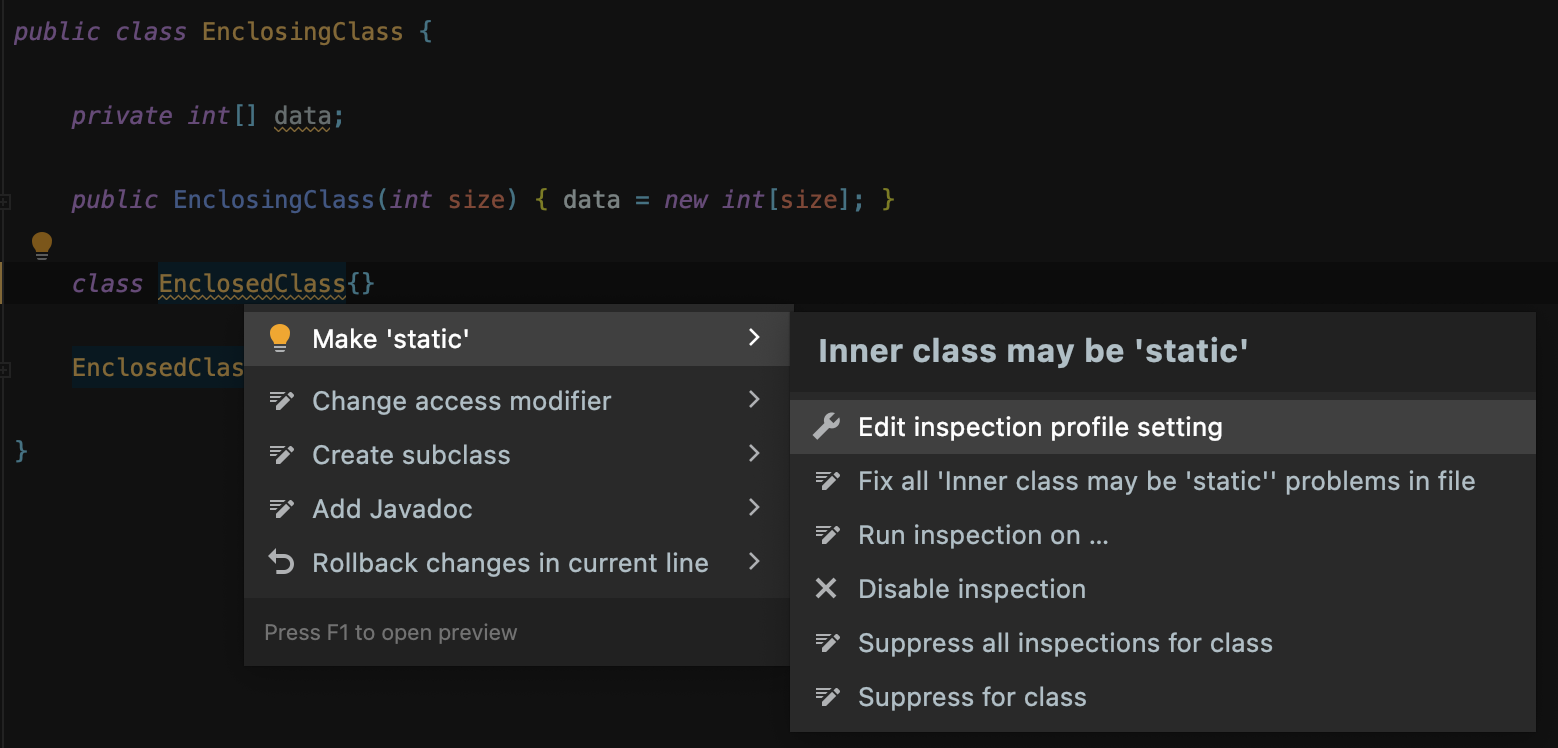Choose Disable inspection
Screen dimensions: 1558x748
click(x=1163, y=589)
